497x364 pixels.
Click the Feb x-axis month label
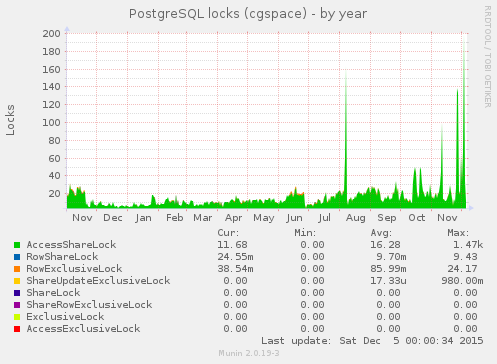(x=175, y=218)
